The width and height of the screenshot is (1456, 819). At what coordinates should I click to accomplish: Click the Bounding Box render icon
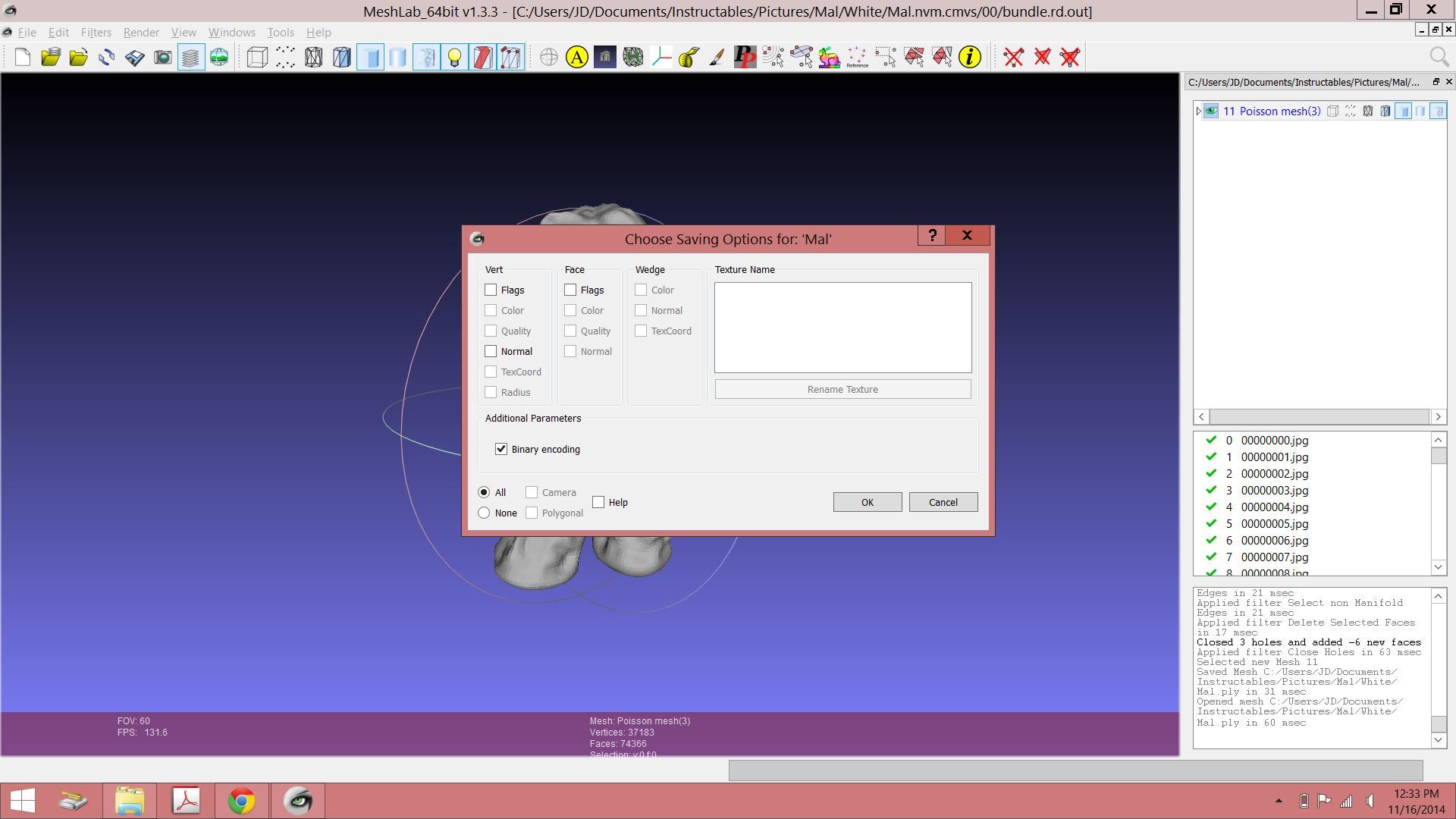tap(257, 58)
